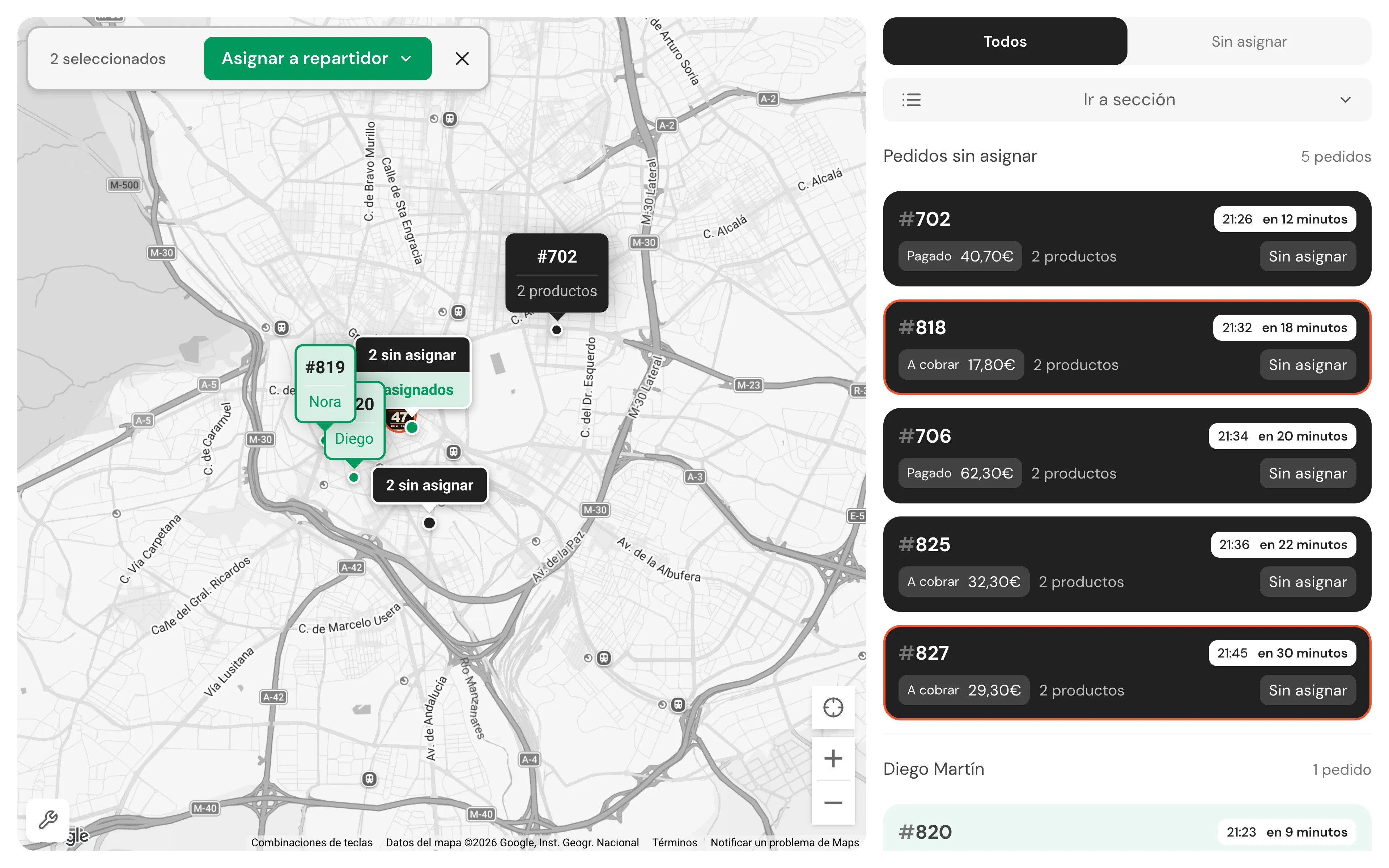Zoom out the map with the minus icon
Screen dimensions: 1389x868
[x=833, y=803]
